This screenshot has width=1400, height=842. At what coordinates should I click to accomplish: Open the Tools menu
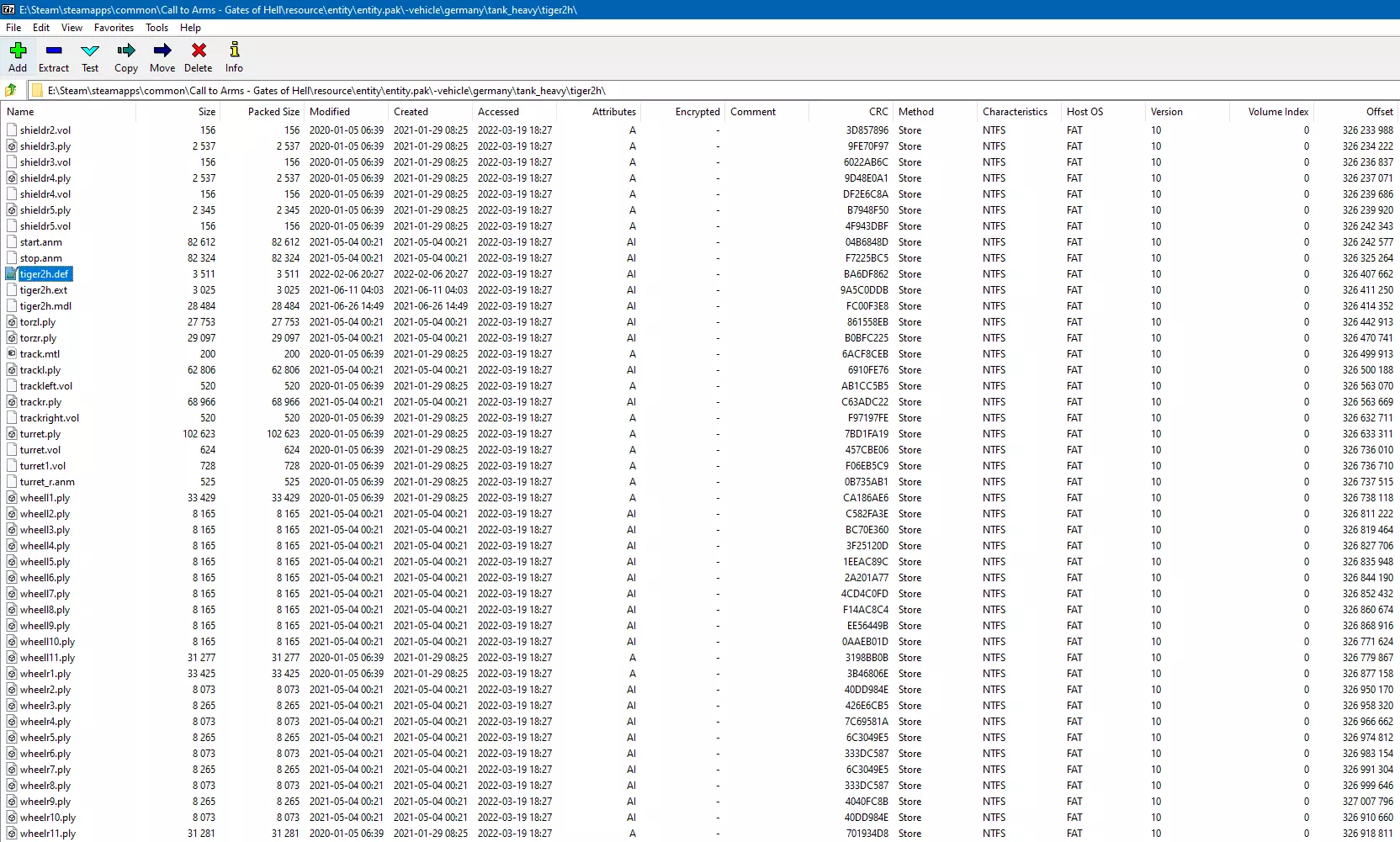pos(156,28)
